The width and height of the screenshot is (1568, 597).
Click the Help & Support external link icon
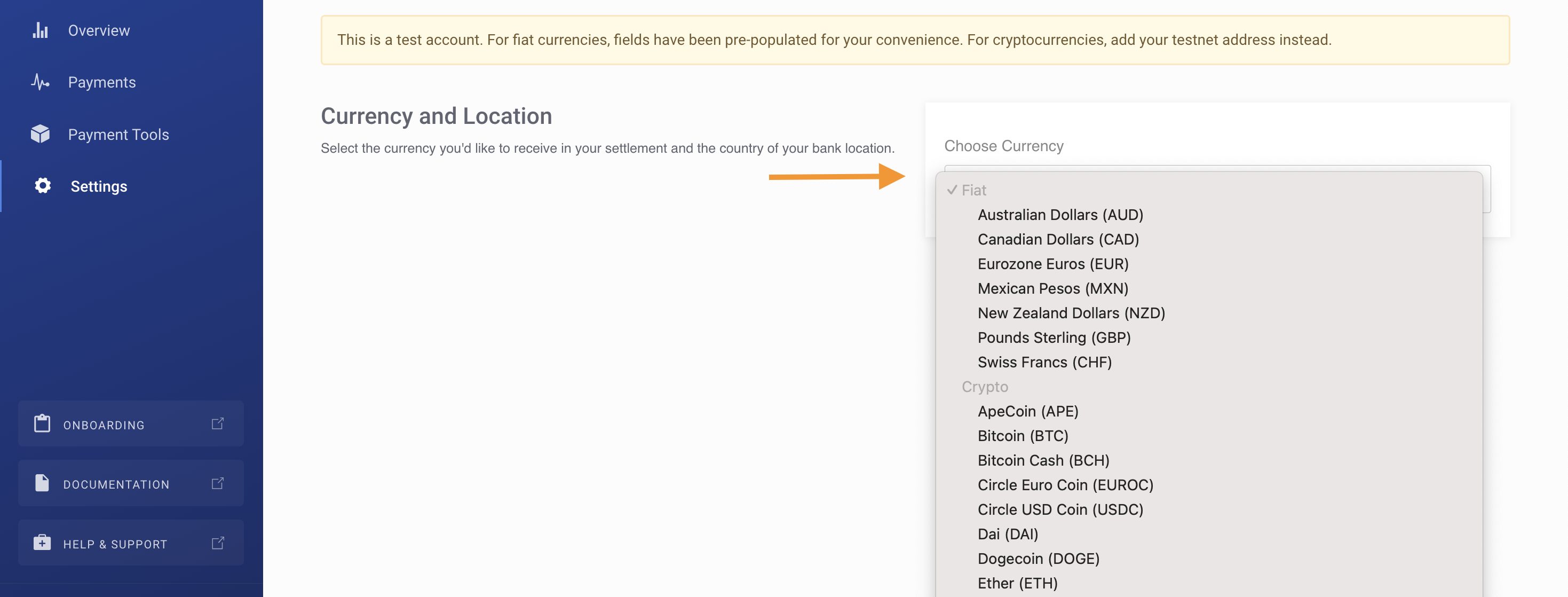click(x=218, y=542)
